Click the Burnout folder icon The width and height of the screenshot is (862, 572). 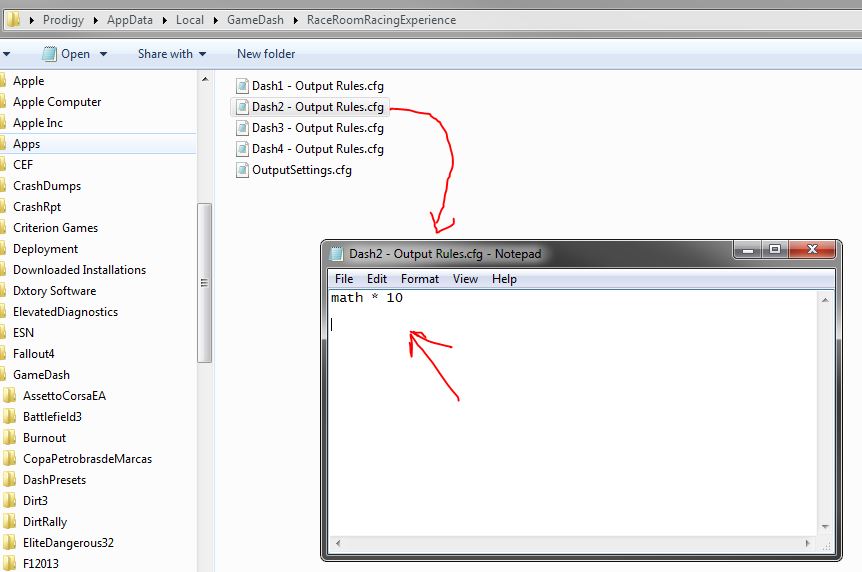tap(9, 437)
